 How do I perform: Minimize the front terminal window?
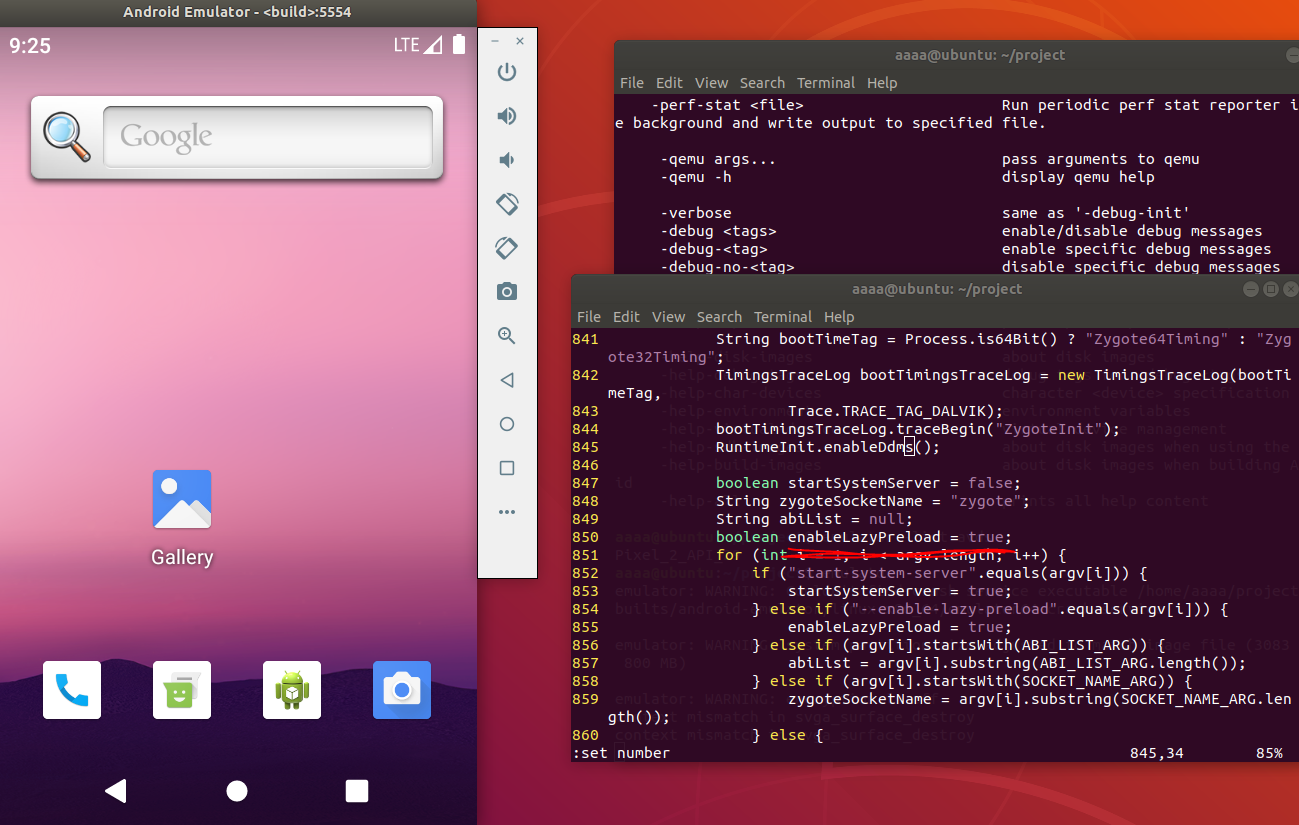click(1251, 289)
